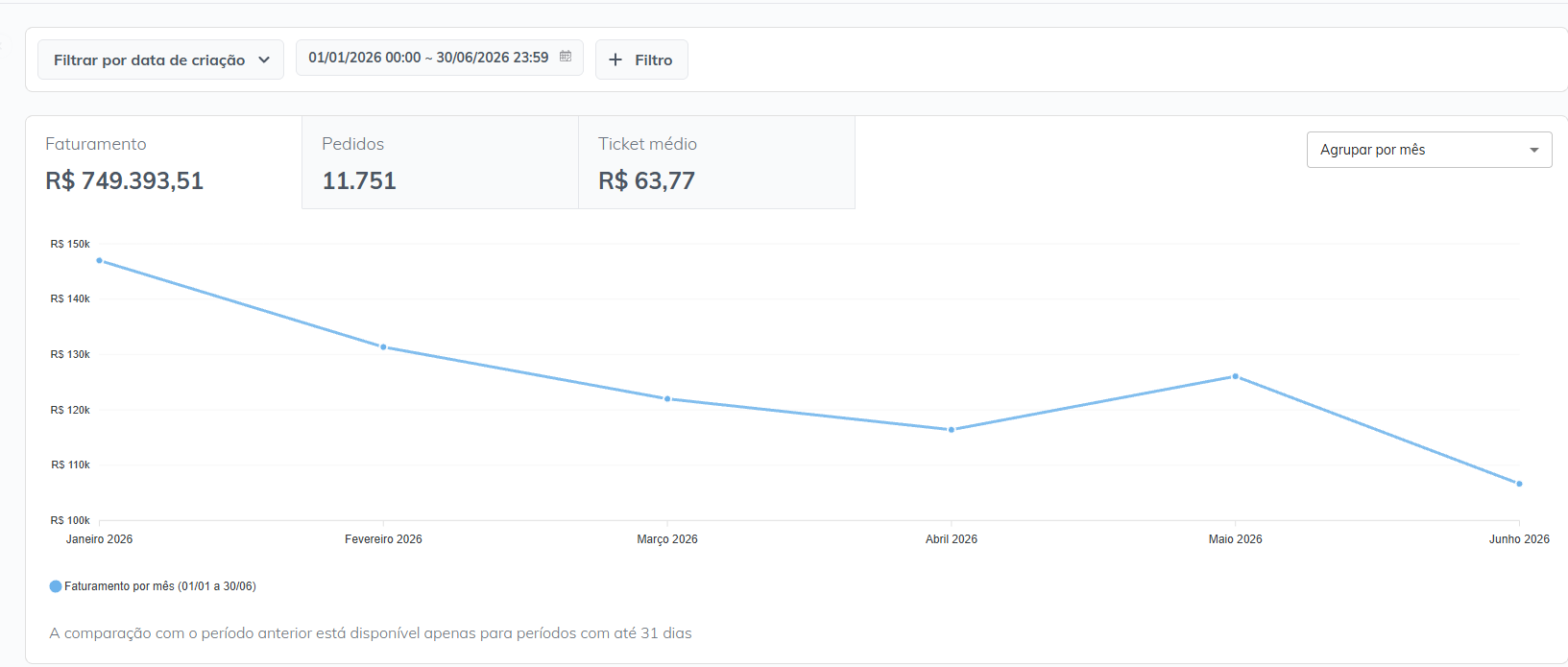The image size is (1568, 667).
Task: Click the 11.751 orders value
Action: (359, 180)
